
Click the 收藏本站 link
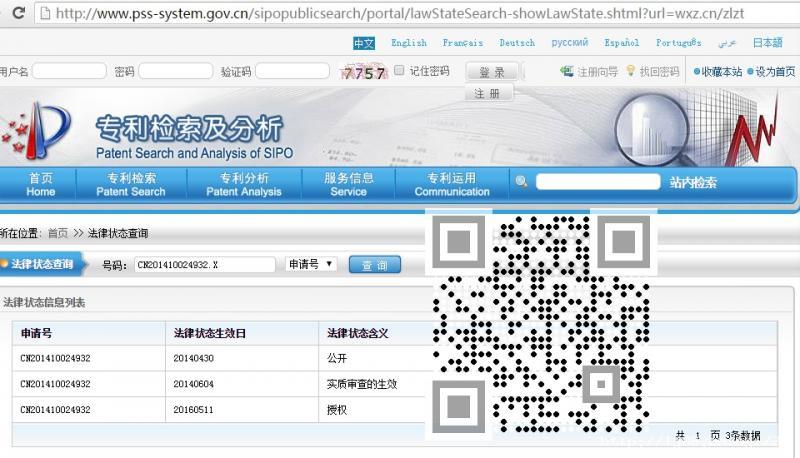point(721,71)
